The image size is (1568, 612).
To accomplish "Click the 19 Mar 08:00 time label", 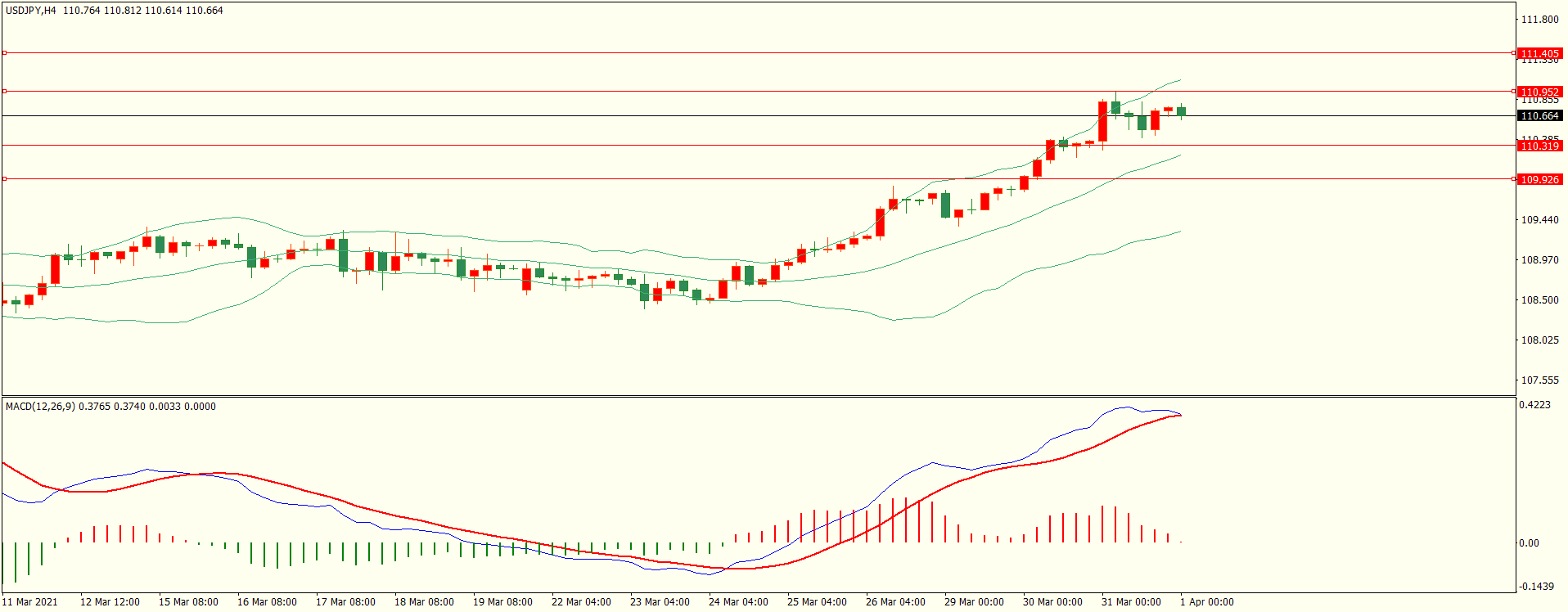I will [x=502, y=602].
